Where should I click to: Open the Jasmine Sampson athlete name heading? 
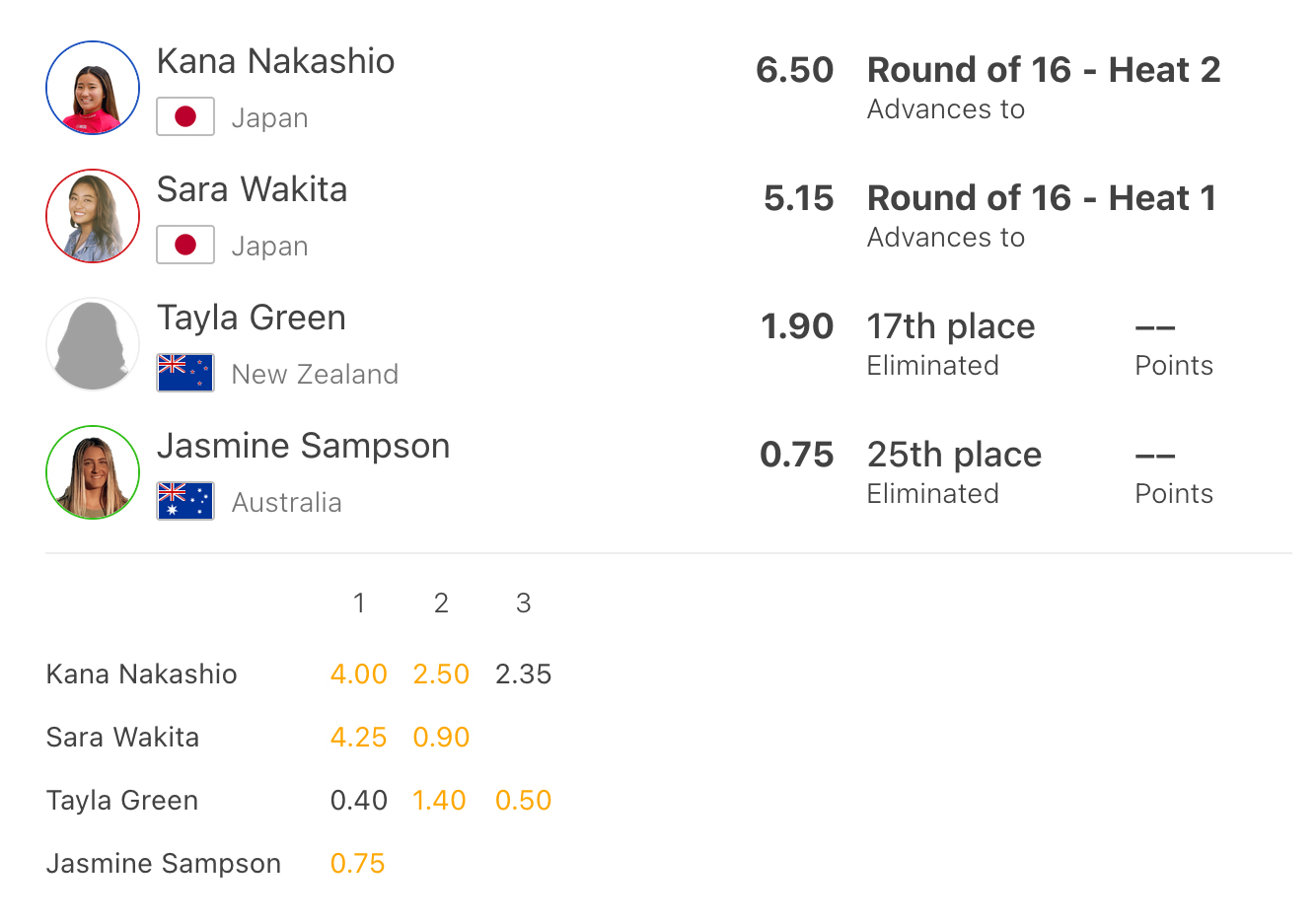(x=303, y=446)
